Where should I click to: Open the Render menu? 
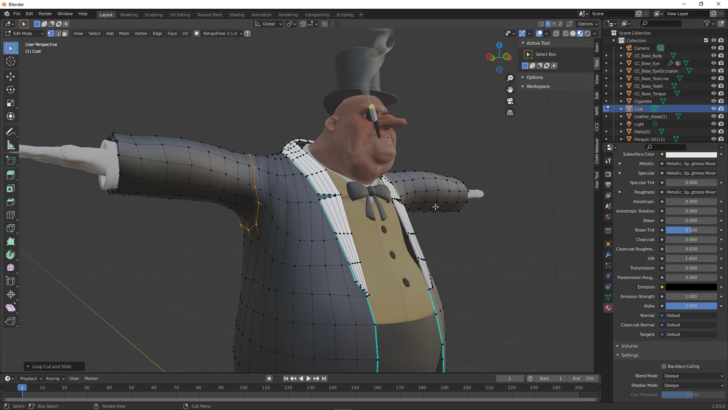point(43,14)
